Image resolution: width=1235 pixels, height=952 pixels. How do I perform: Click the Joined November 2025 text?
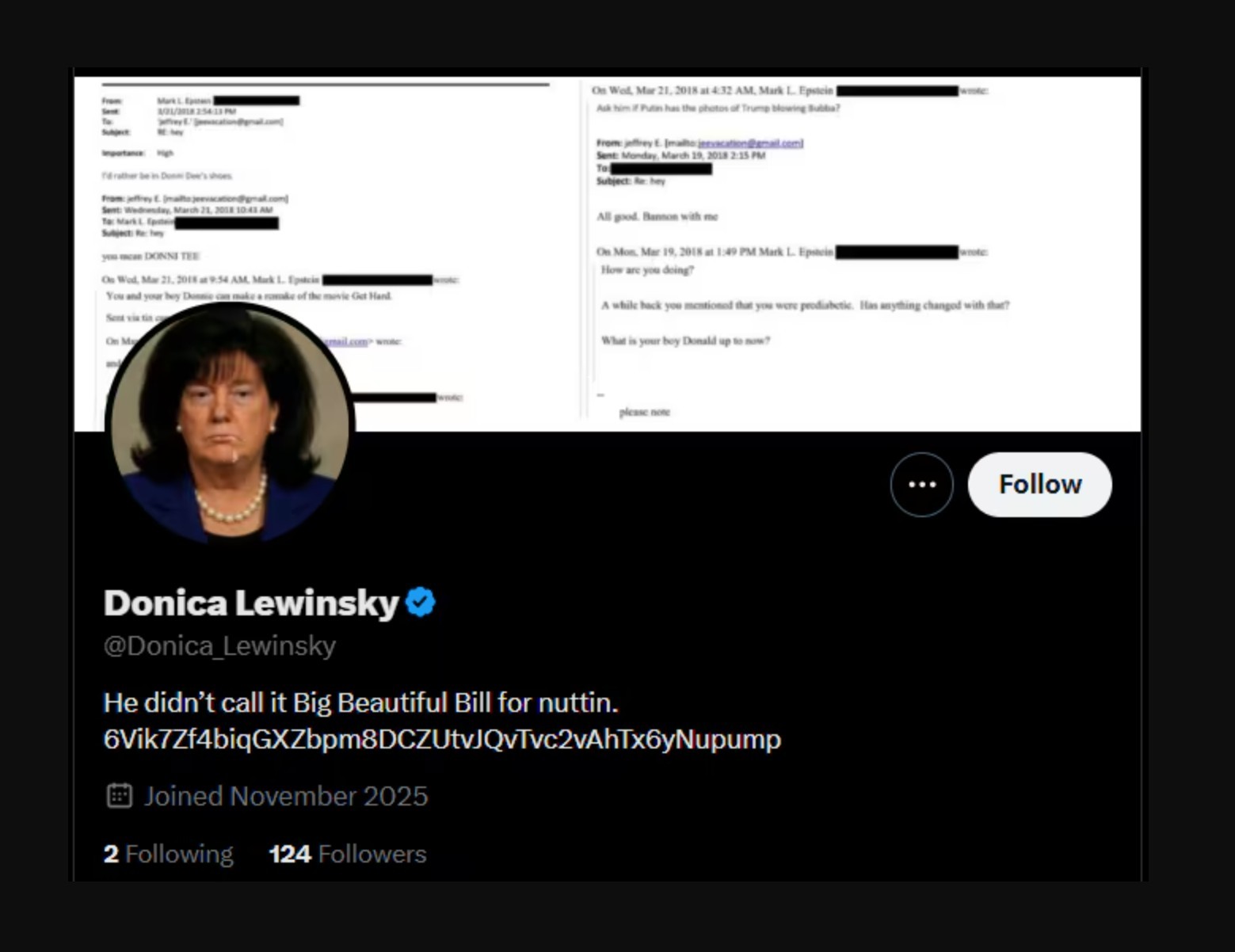[x=285, y=796]
